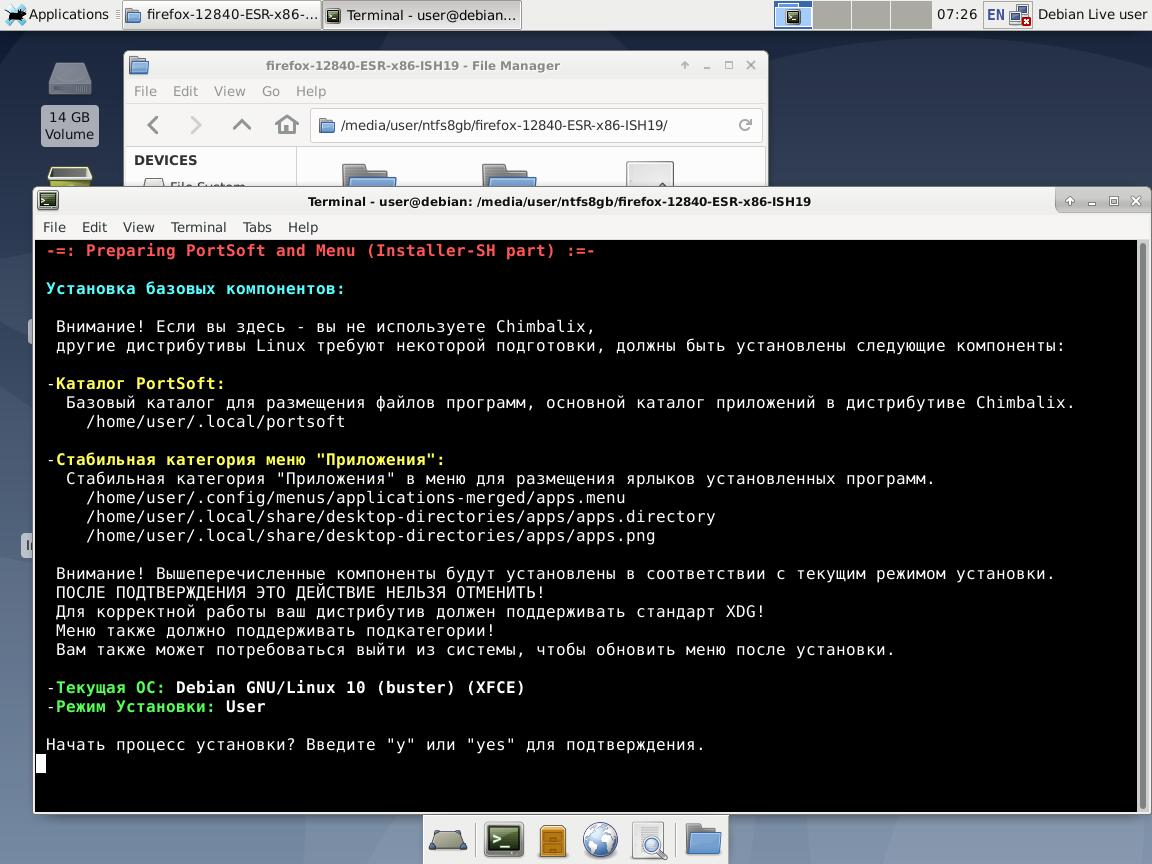Screen dimensions: 1152x864
Task: Click the DEVICES header in File Manager
Action: coord(165,160)
